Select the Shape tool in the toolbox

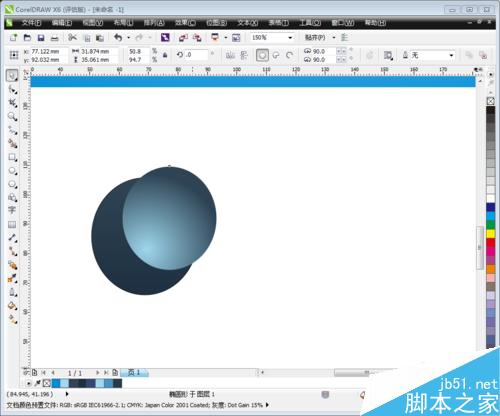(13, 90)
